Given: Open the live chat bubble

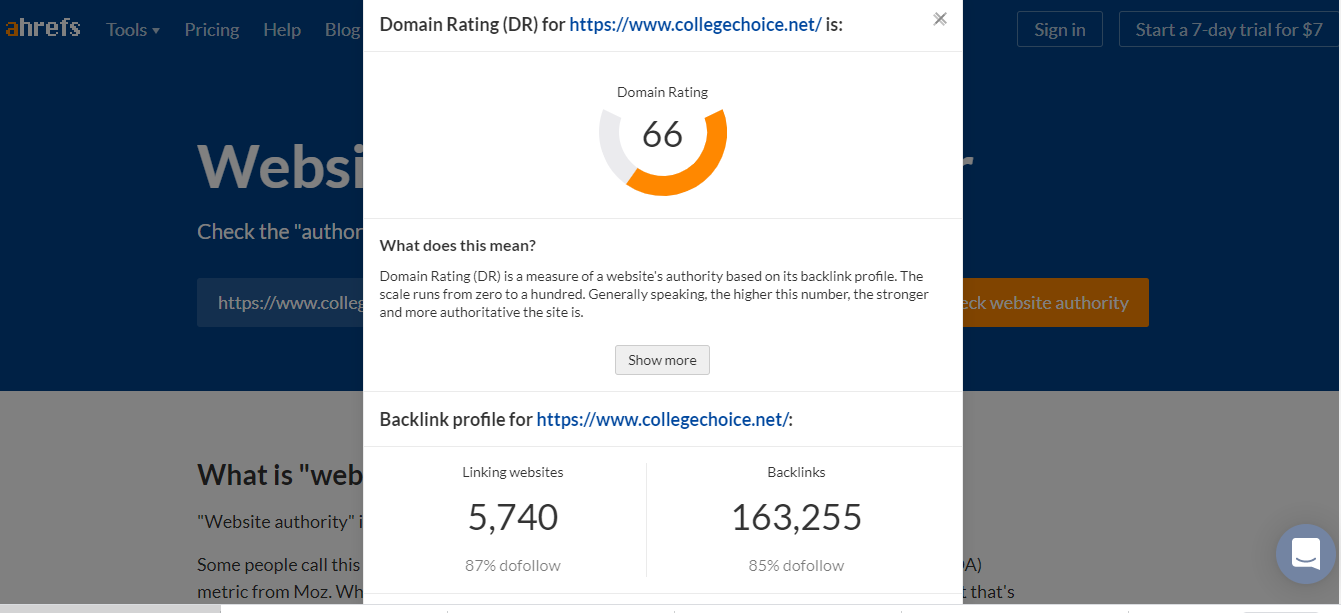Looking at the screenshot, I should [1305, 554].
